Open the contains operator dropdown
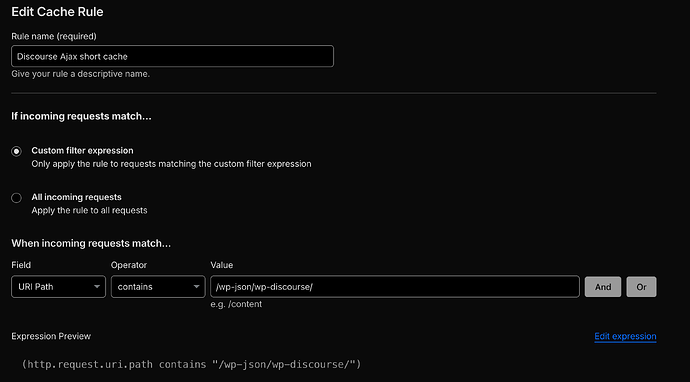The image size is (690, 382). (x=158, y=287)
